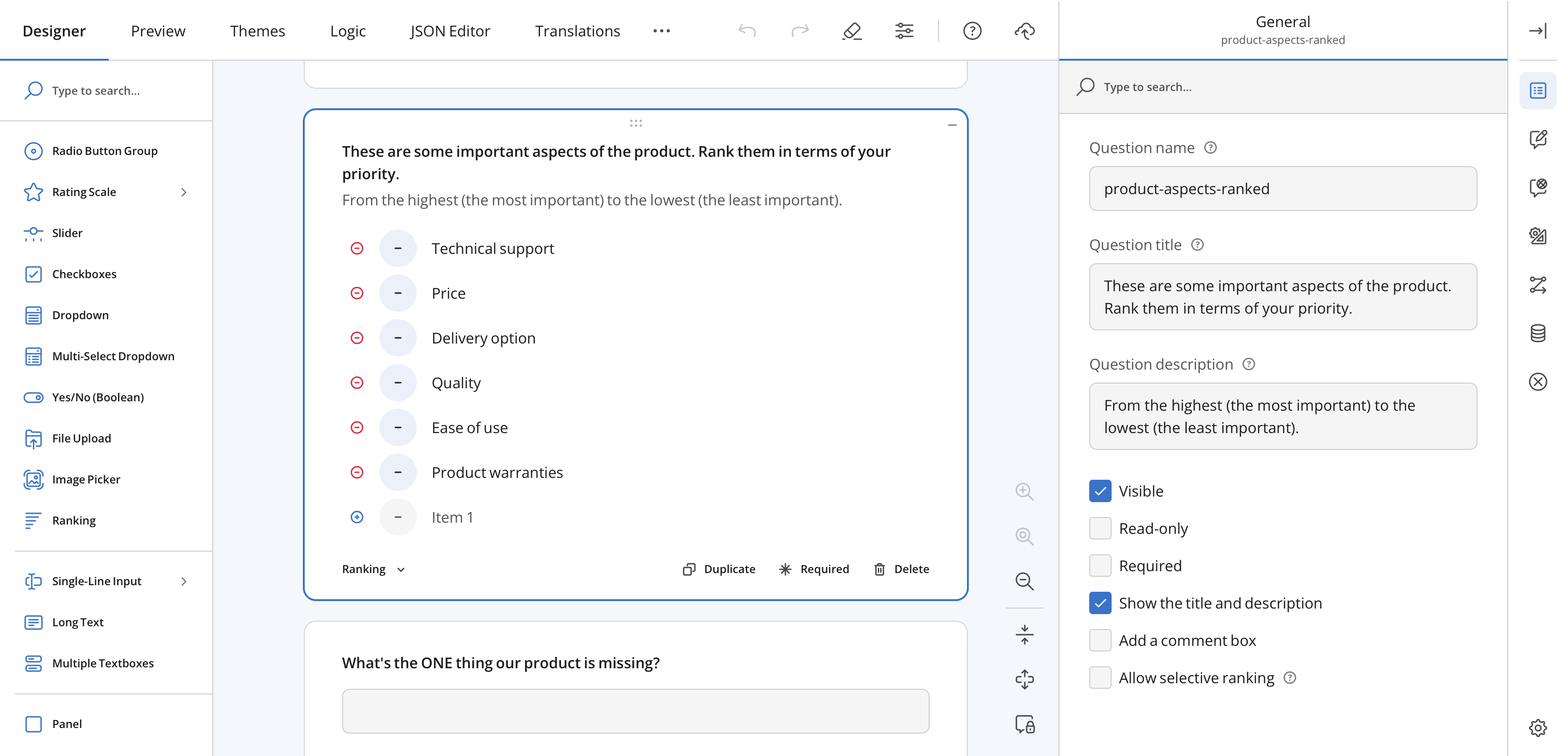This screenshot has height=756, width=1568.
Task: Open the pencil edit section icon in right rail
Action: (1538, 140)
